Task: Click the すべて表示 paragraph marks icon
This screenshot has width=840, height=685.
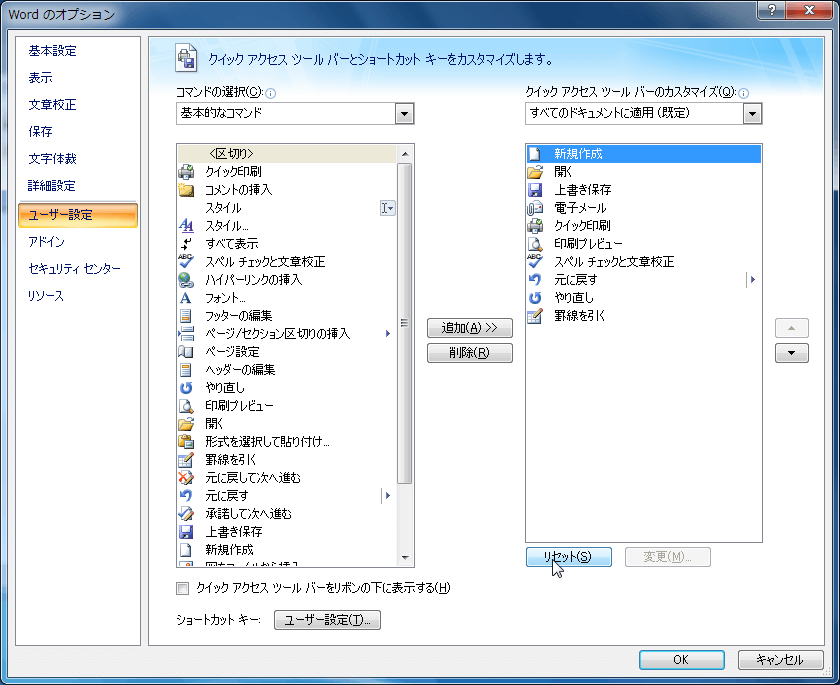Action: [186, 244]
